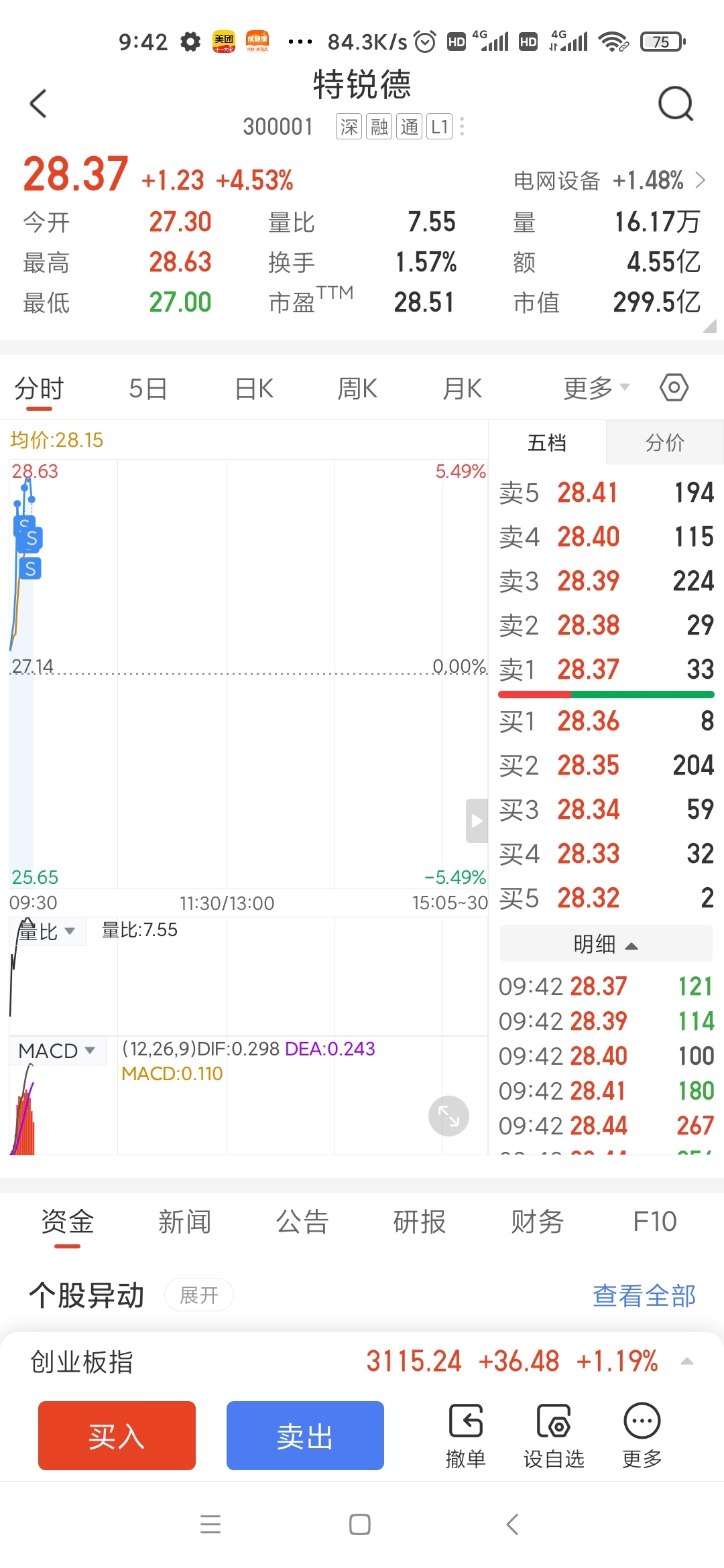Switch order panel to 五档
Screen dimensions: 724x1568
point(547,442)
